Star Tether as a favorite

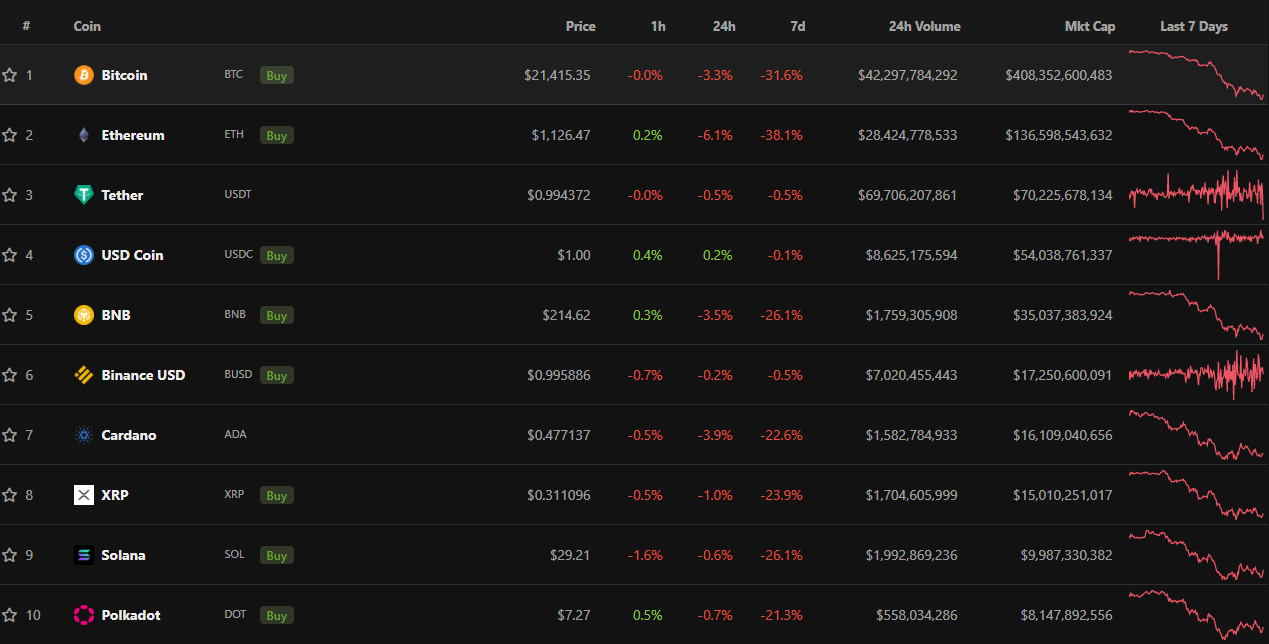click(x=10, y=195)
